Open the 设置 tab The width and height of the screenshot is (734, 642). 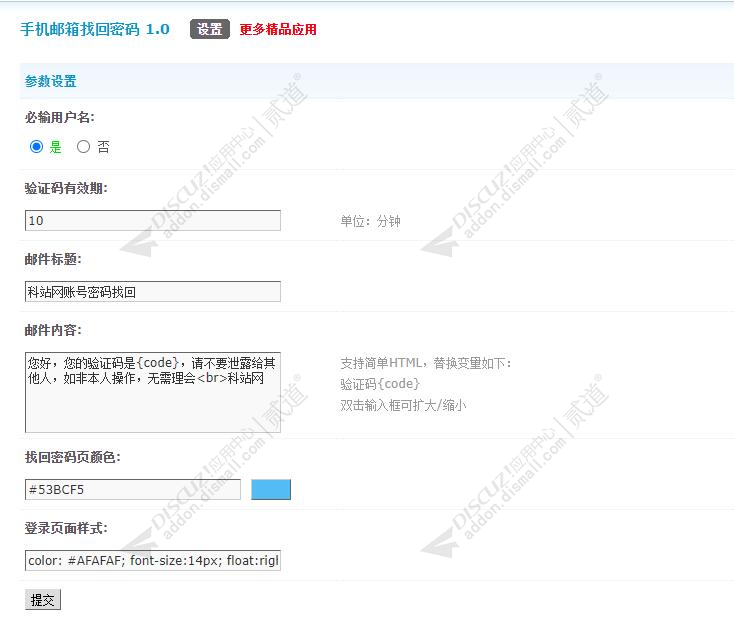(210, 29)
